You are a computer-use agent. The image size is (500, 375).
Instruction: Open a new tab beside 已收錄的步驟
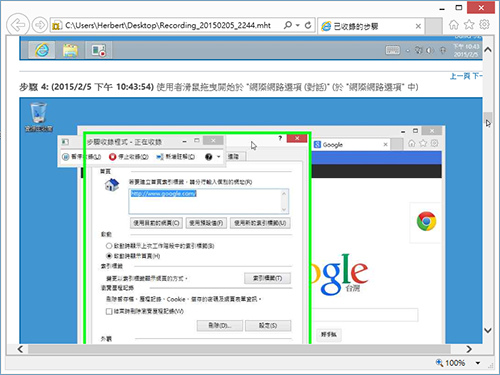tap(434, 26)
